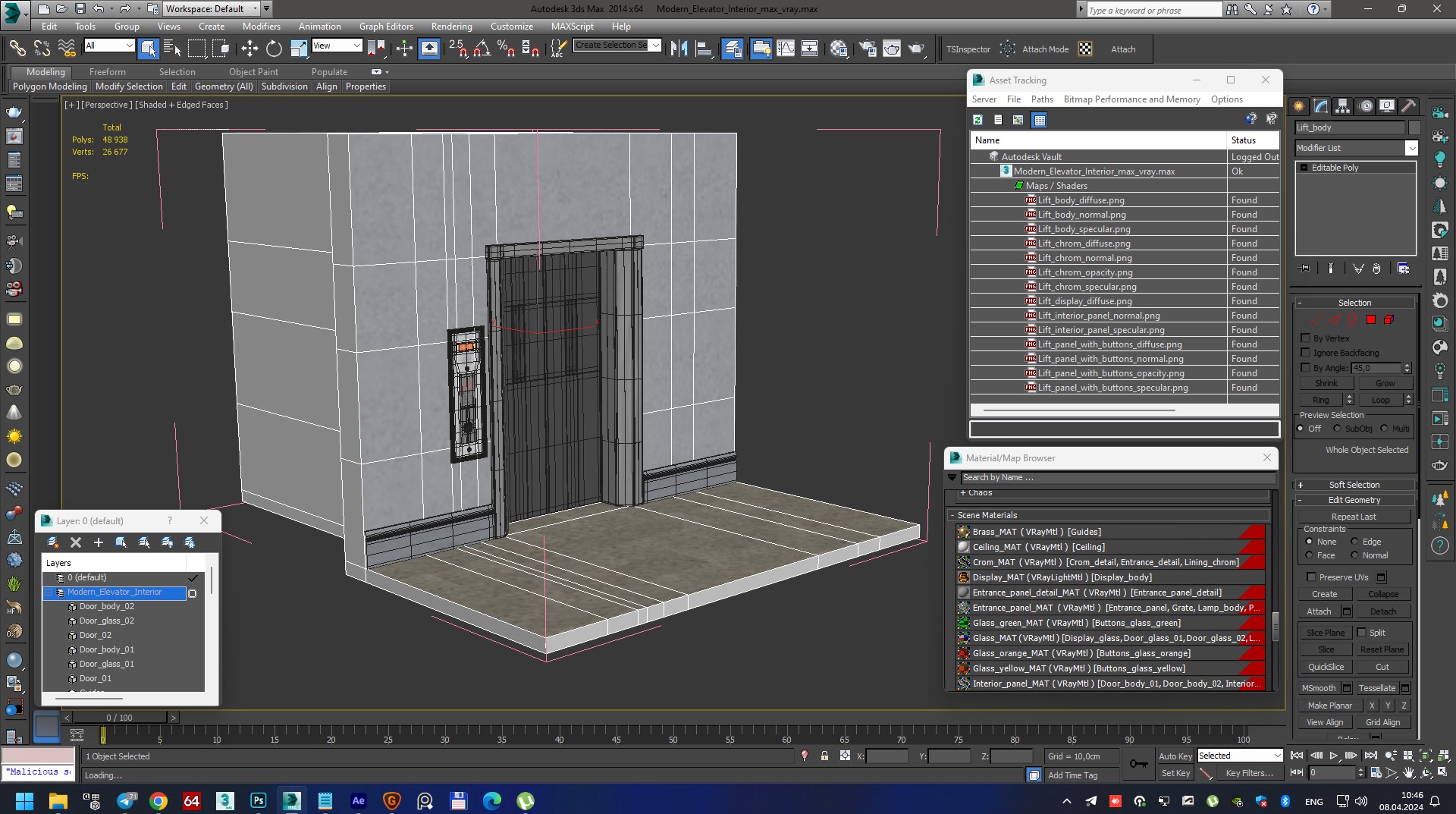Click delete layer X icon in Layer dialog
The width and height of the screenshot is (1456, 814).
coord(75,542)
